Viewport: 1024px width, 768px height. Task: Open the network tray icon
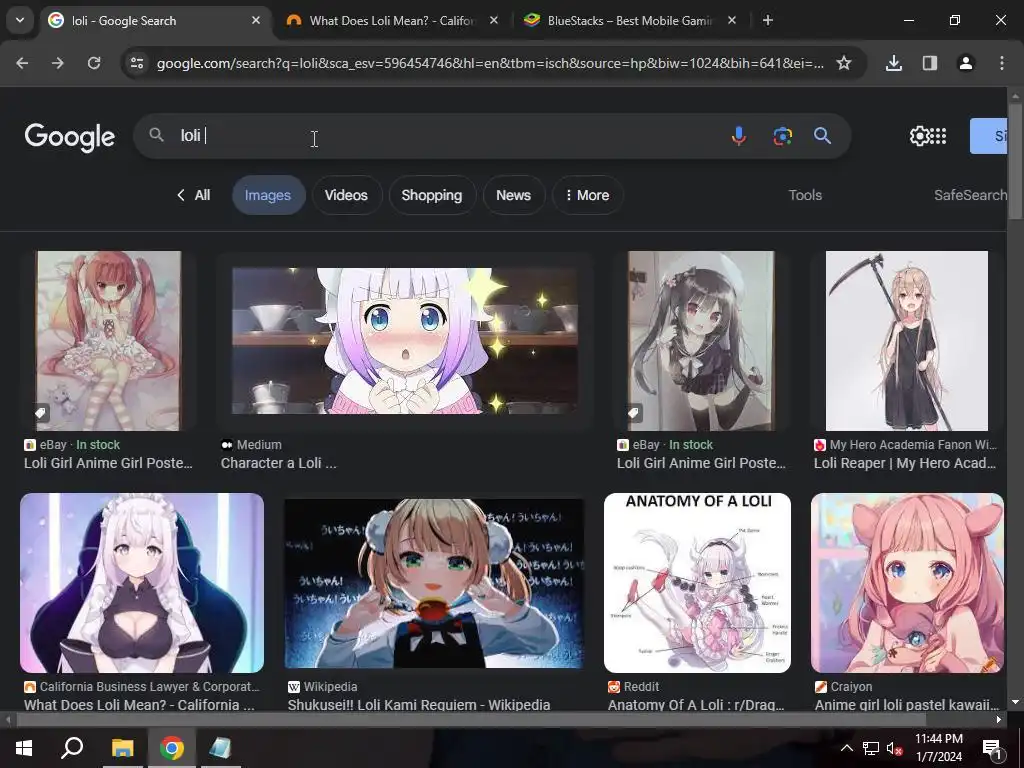tap(871, 748)
